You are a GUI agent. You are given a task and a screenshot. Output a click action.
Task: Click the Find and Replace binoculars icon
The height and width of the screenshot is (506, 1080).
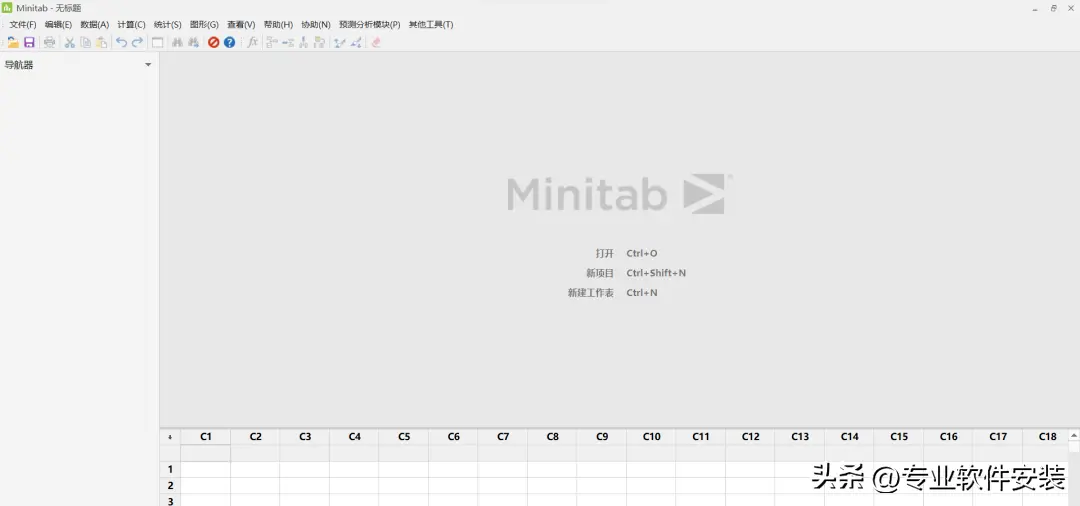click(194, 42)
